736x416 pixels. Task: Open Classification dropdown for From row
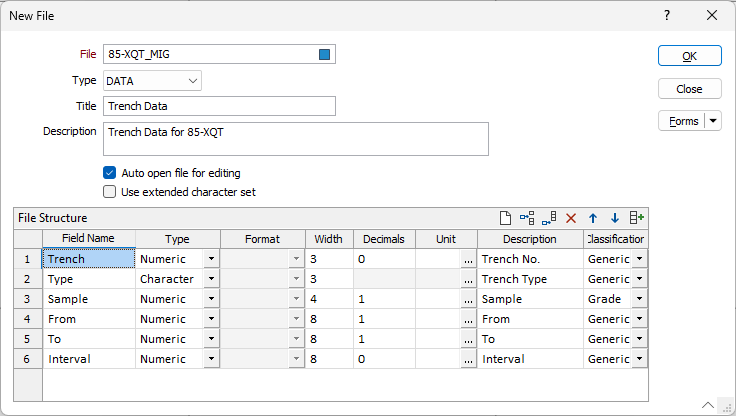click(639, 319)
